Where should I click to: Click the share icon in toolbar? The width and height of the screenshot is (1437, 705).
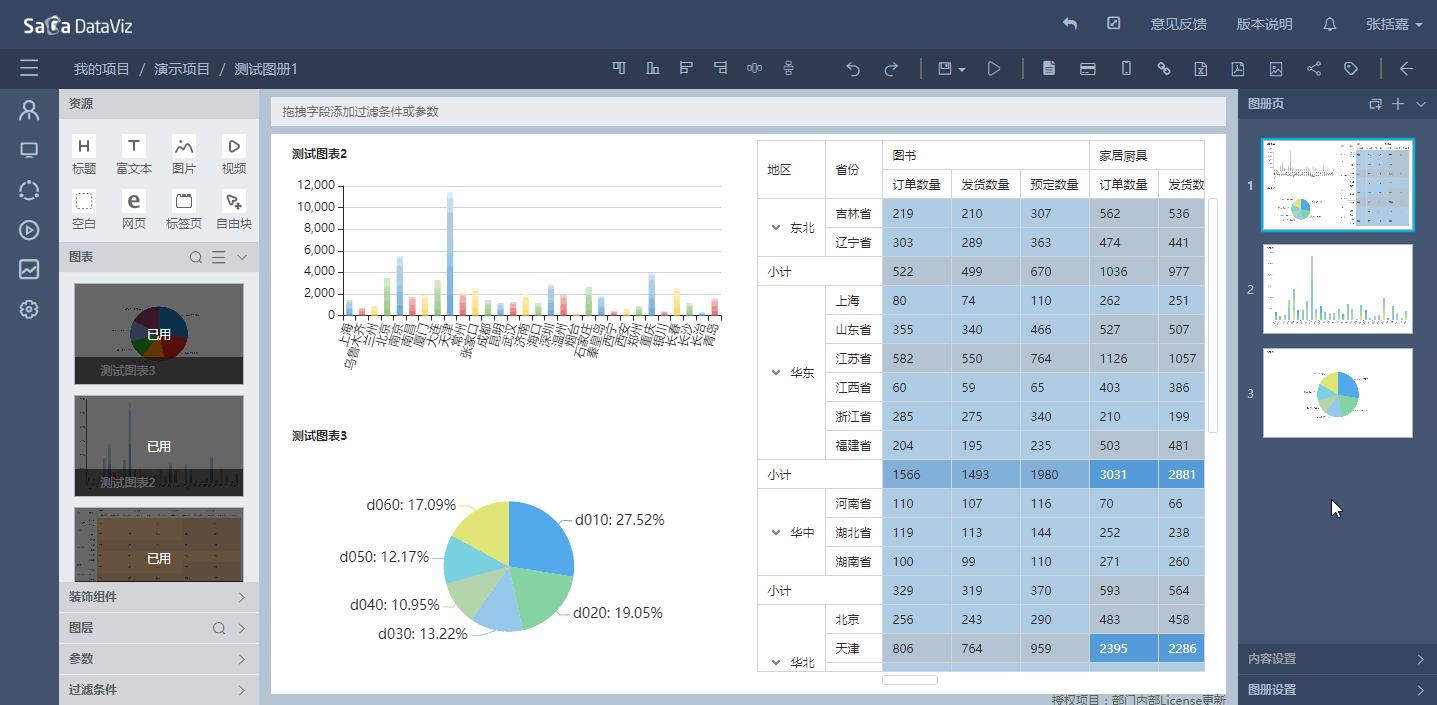1314,68
